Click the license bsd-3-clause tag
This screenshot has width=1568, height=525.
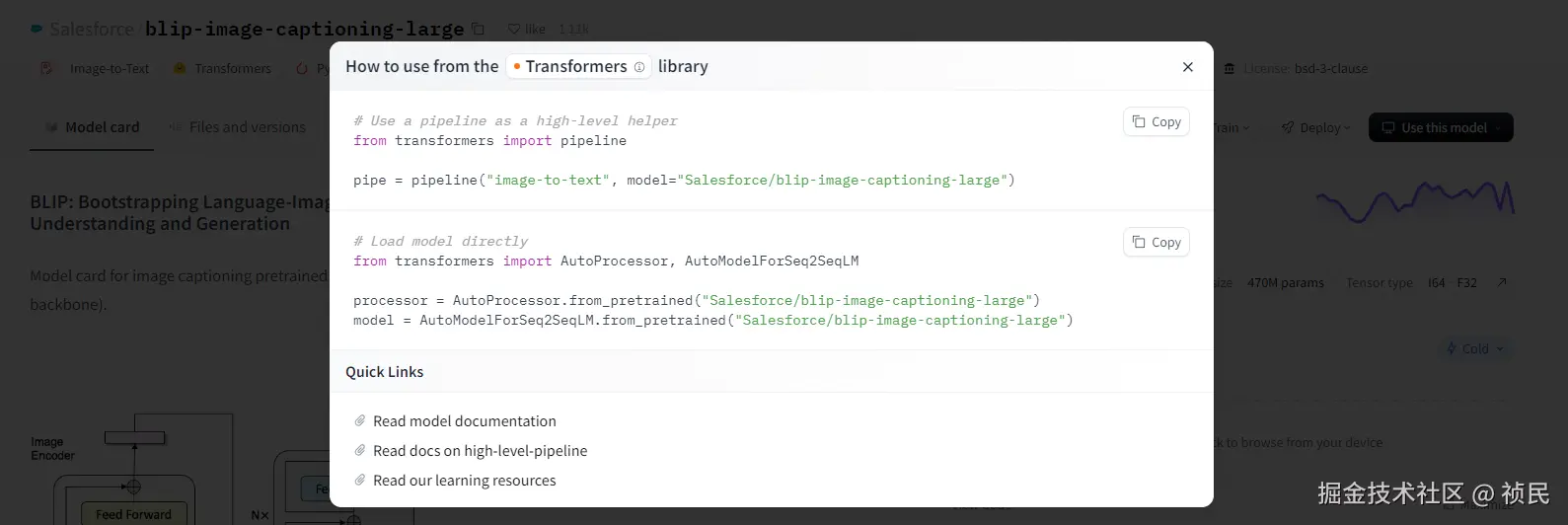tap(1296, 68)
